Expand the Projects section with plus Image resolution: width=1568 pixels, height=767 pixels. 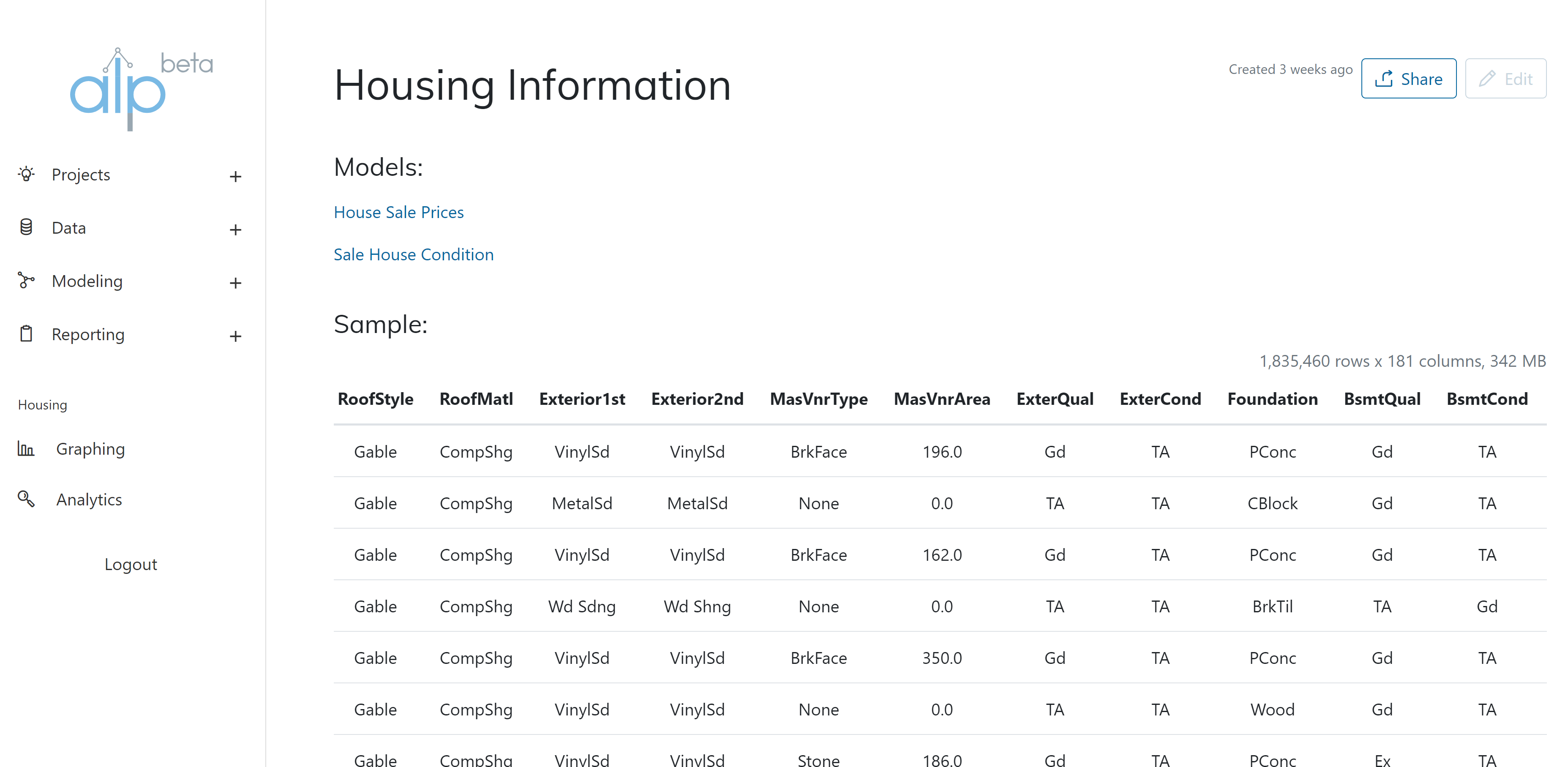point(236,177)
